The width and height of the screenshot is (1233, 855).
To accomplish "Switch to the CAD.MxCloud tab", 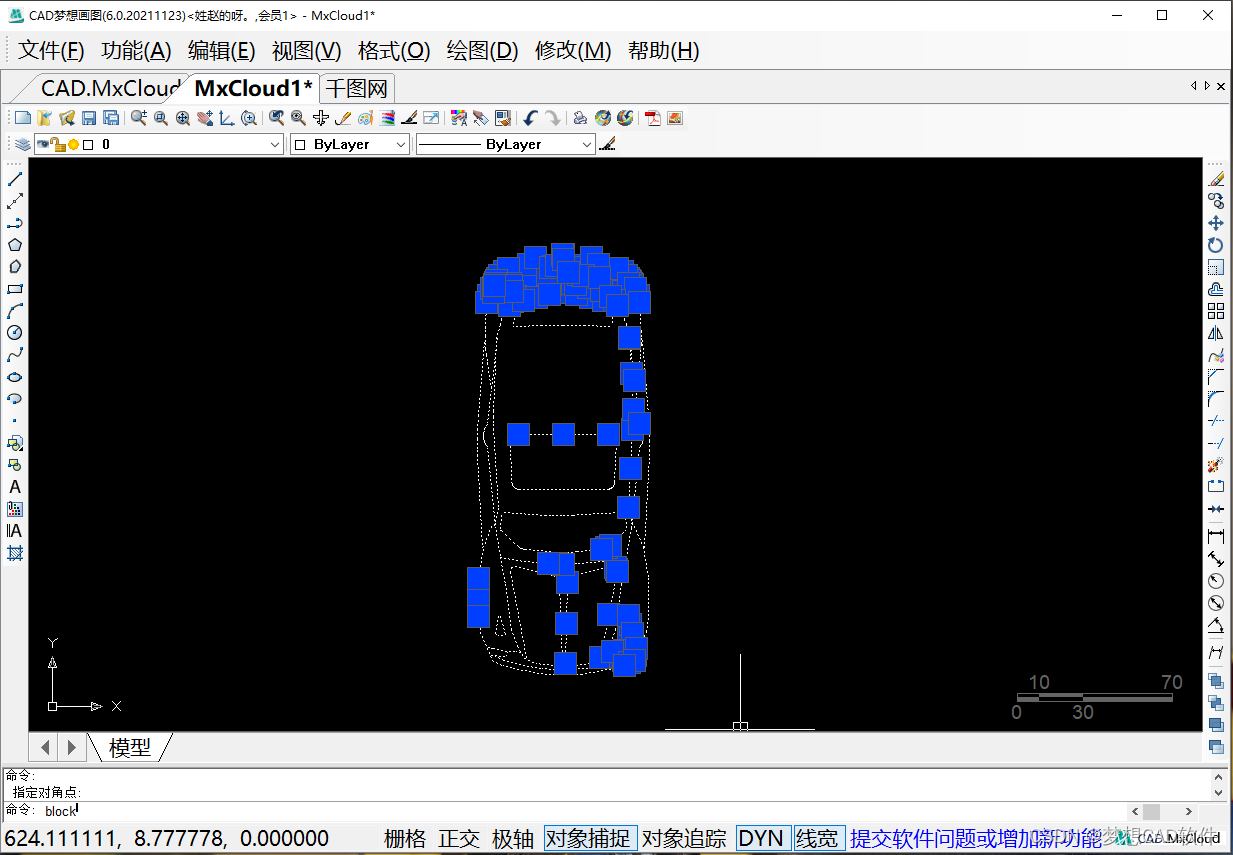I will click(x=110, y=88).
